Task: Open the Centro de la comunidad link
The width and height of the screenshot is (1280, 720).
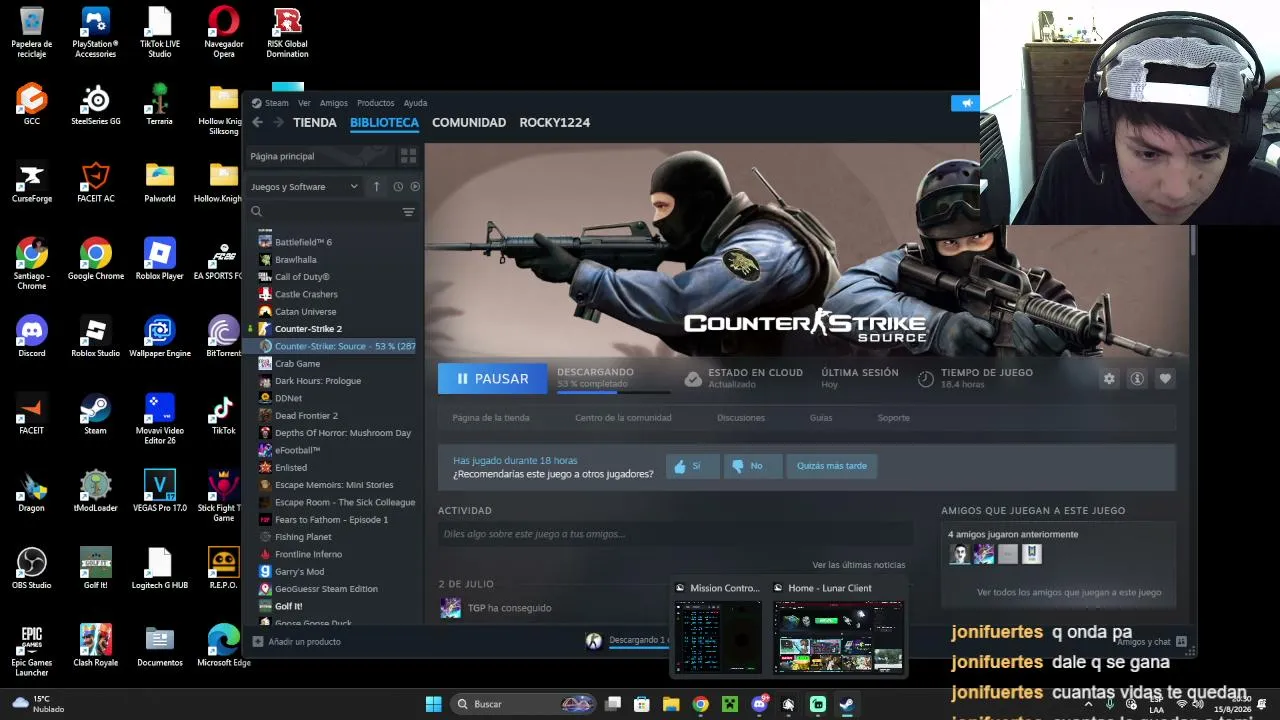Action: tap(623, 418)
